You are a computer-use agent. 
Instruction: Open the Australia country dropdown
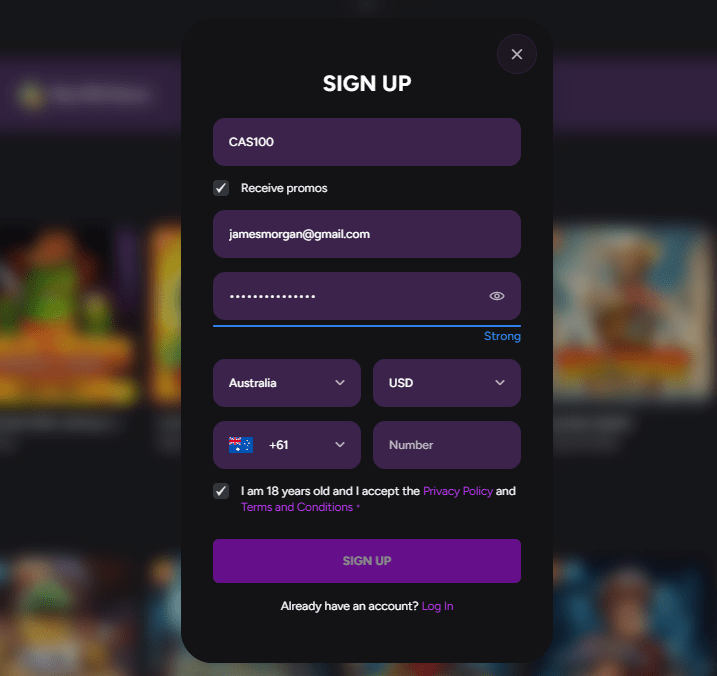click(287, 383)
